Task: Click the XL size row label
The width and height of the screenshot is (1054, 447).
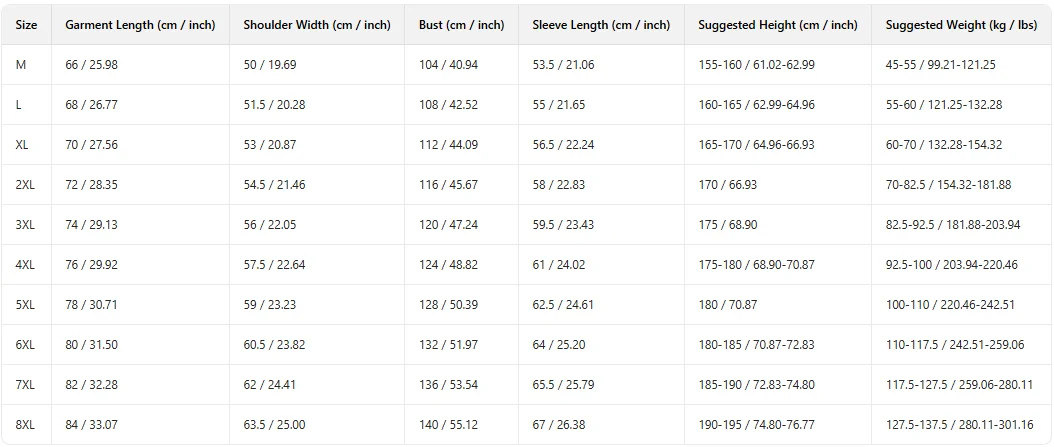Action: pos(22,145)
